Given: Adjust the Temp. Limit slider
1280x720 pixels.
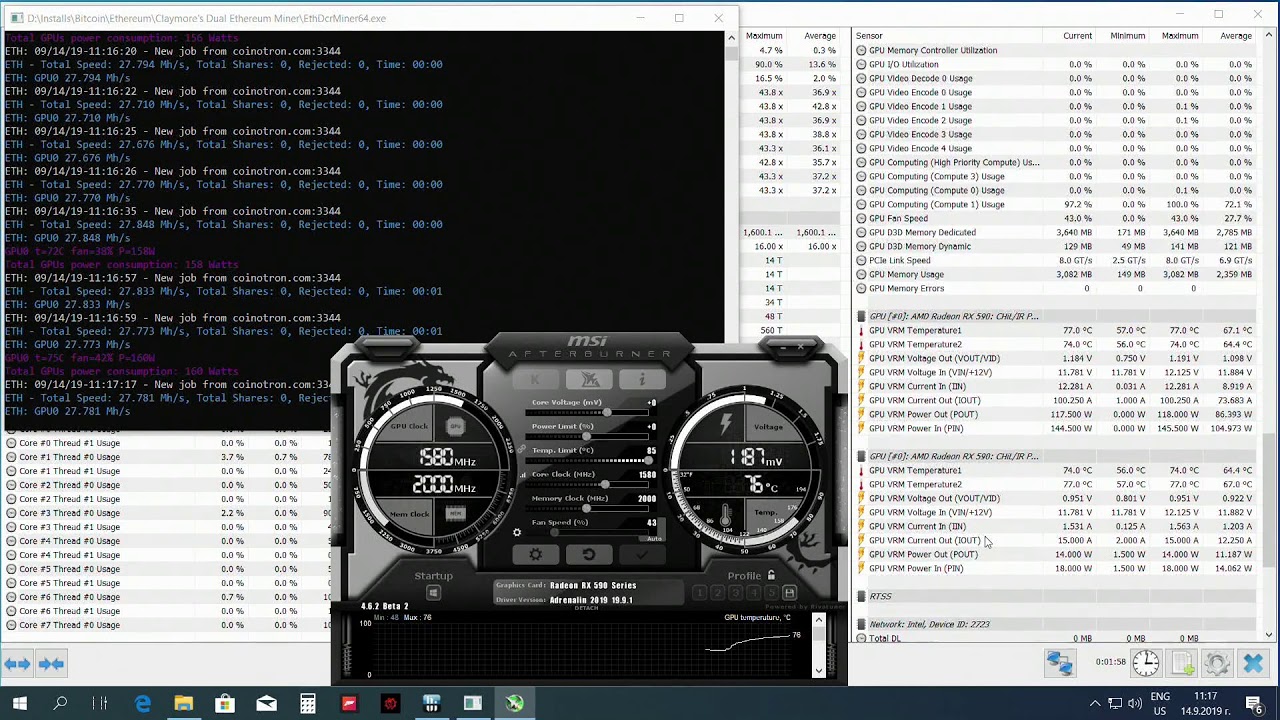Looking at the screenshot, I should click(x=587, y=461).
